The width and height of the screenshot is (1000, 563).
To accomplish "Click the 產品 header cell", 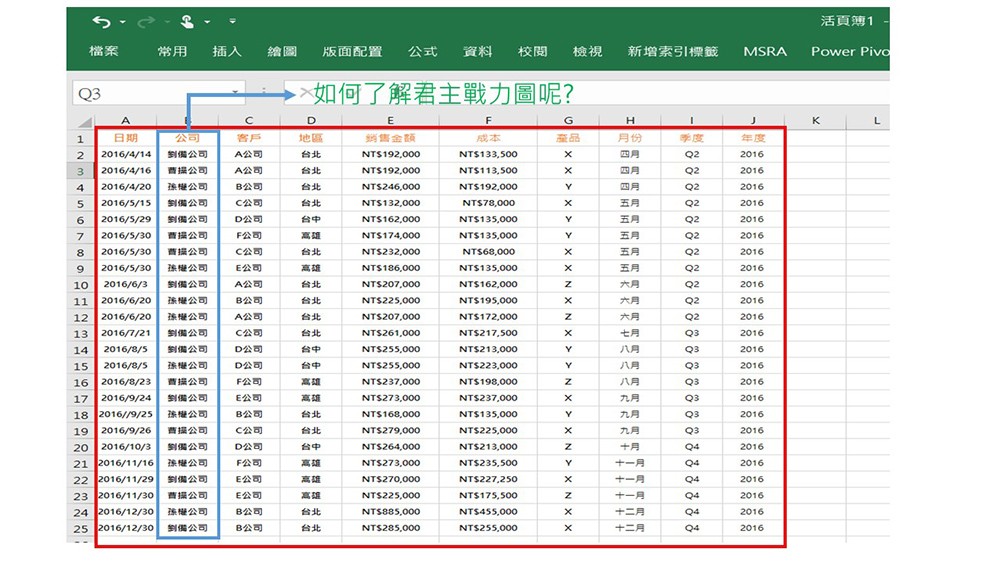I will click(x=568, y=138).
